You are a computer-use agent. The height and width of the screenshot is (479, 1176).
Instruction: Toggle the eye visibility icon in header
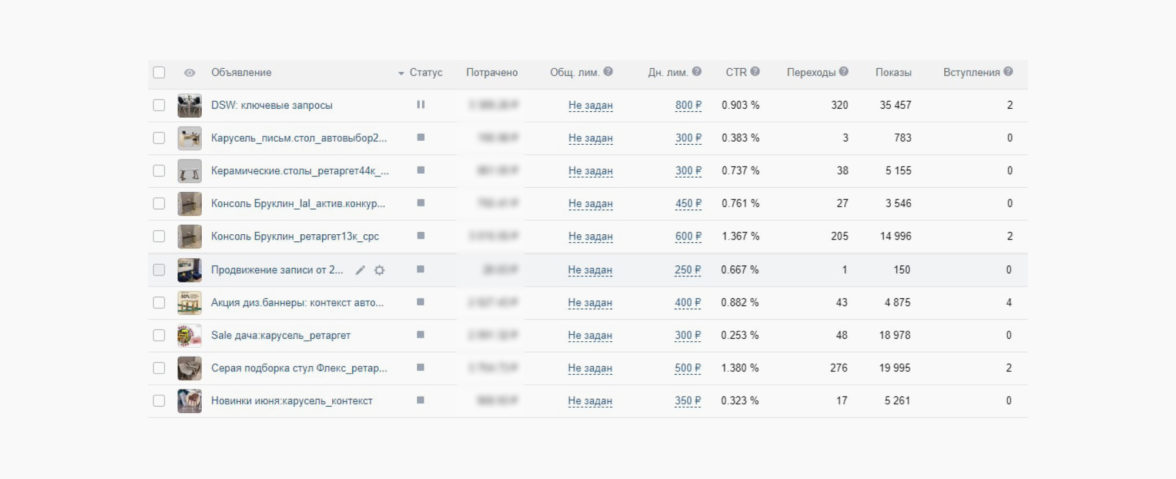pyautogui.click(x=190, y=73)
